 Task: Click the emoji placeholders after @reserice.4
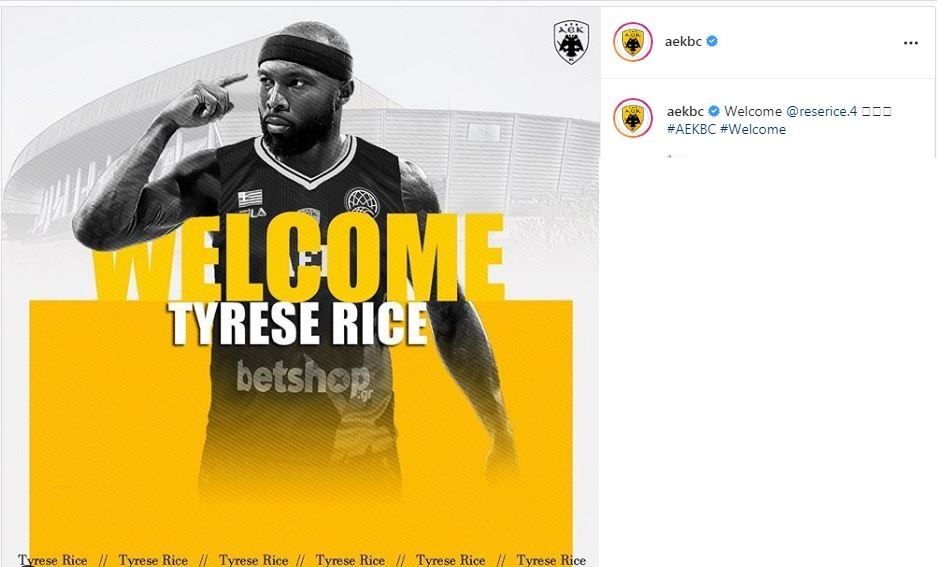coord(877,111)
